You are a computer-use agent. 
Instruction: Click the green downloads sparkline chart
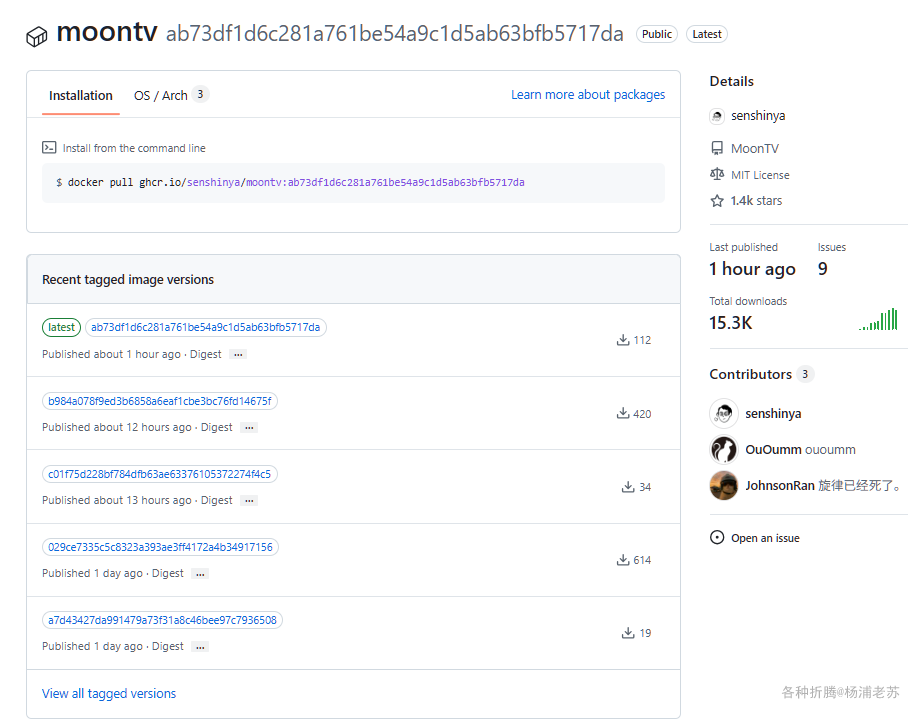[878, 319]
